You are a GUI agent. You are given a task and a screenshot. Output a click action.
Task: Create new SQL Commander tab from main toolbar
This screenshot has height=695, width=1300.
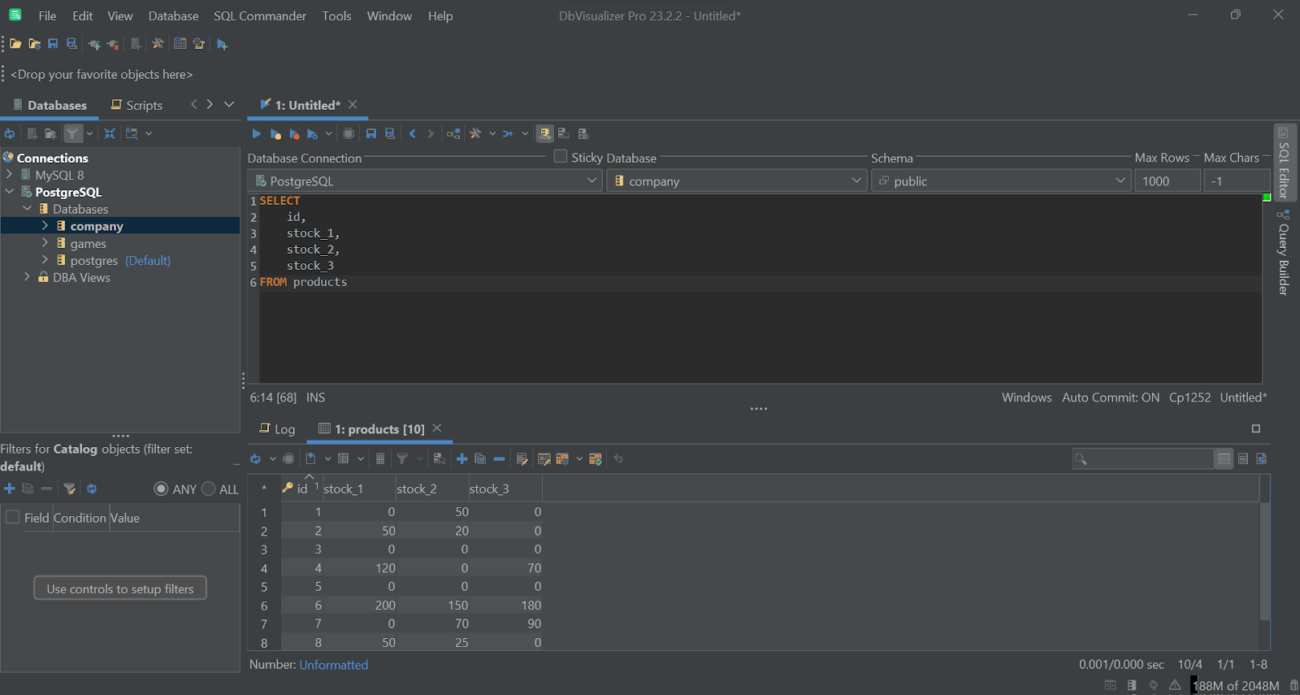(x=222, y=44)
